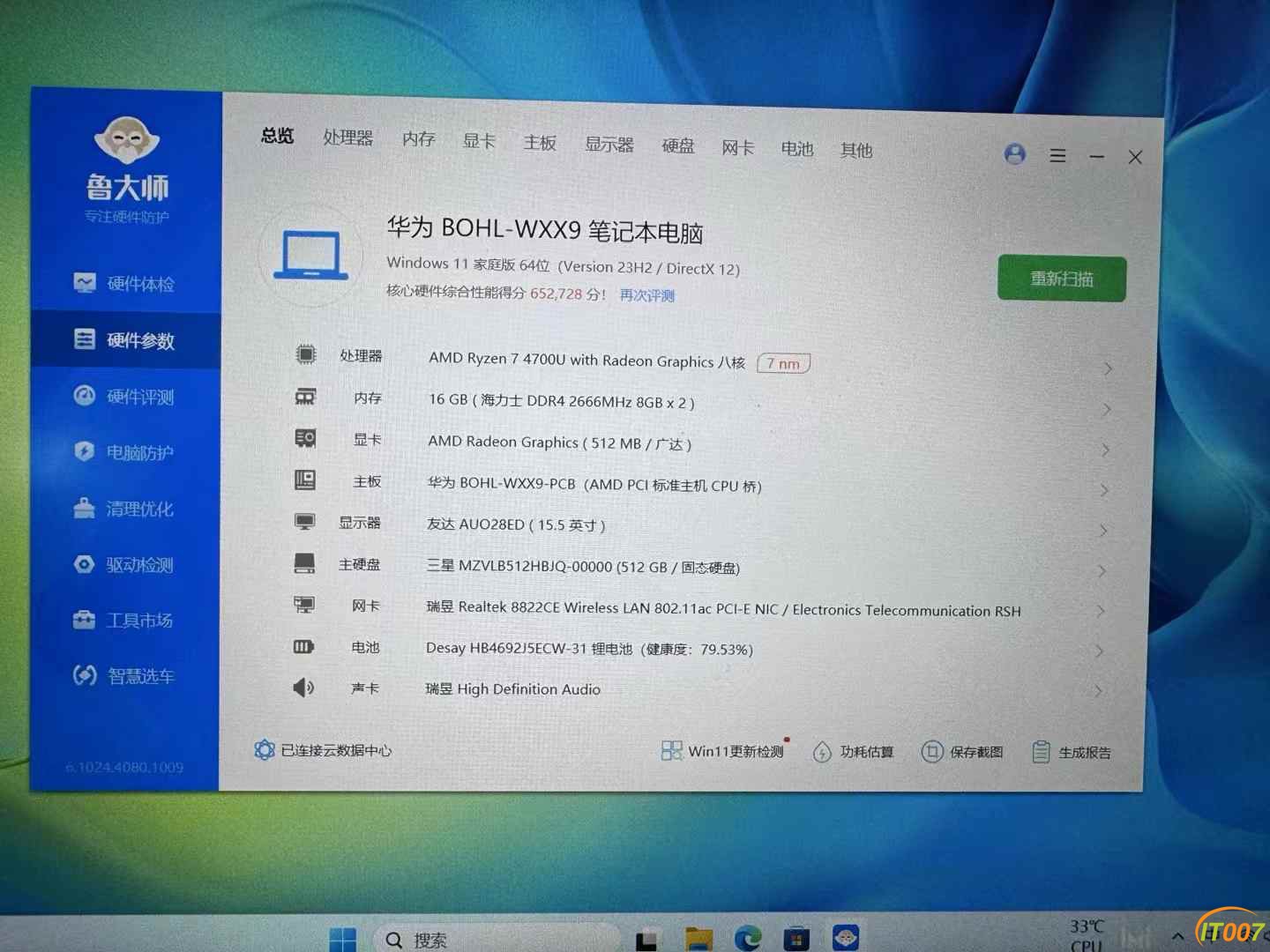Click 16 GB 海力士 DDR4 memory text
The image size is (1270, 952).
pyautogui.click(x=562, y=401)
